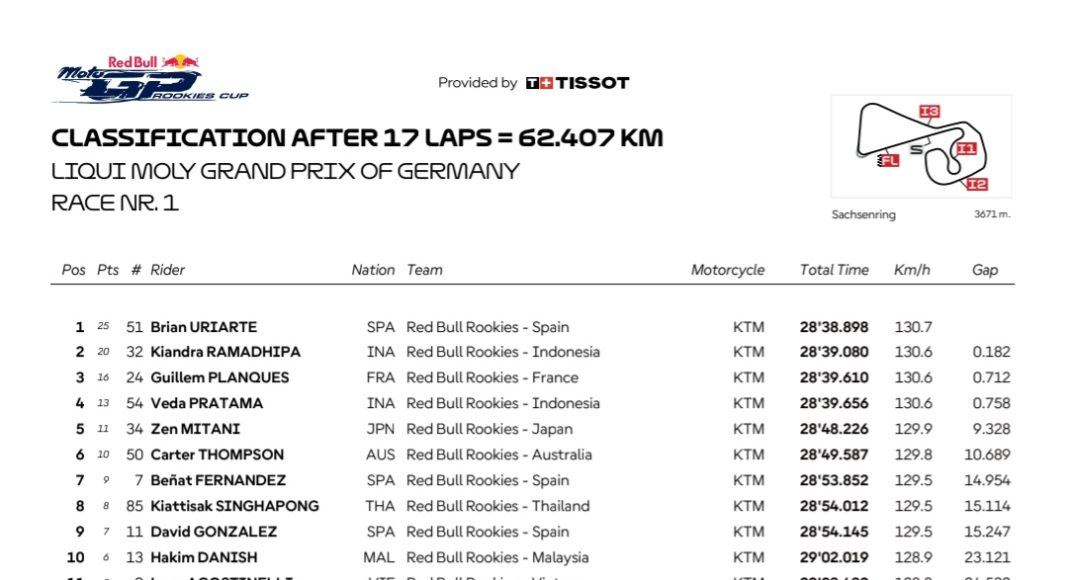Select rider Hakim DANISH
The width and height of the screenshot is (1068, 580).
[x=203, y=558]
